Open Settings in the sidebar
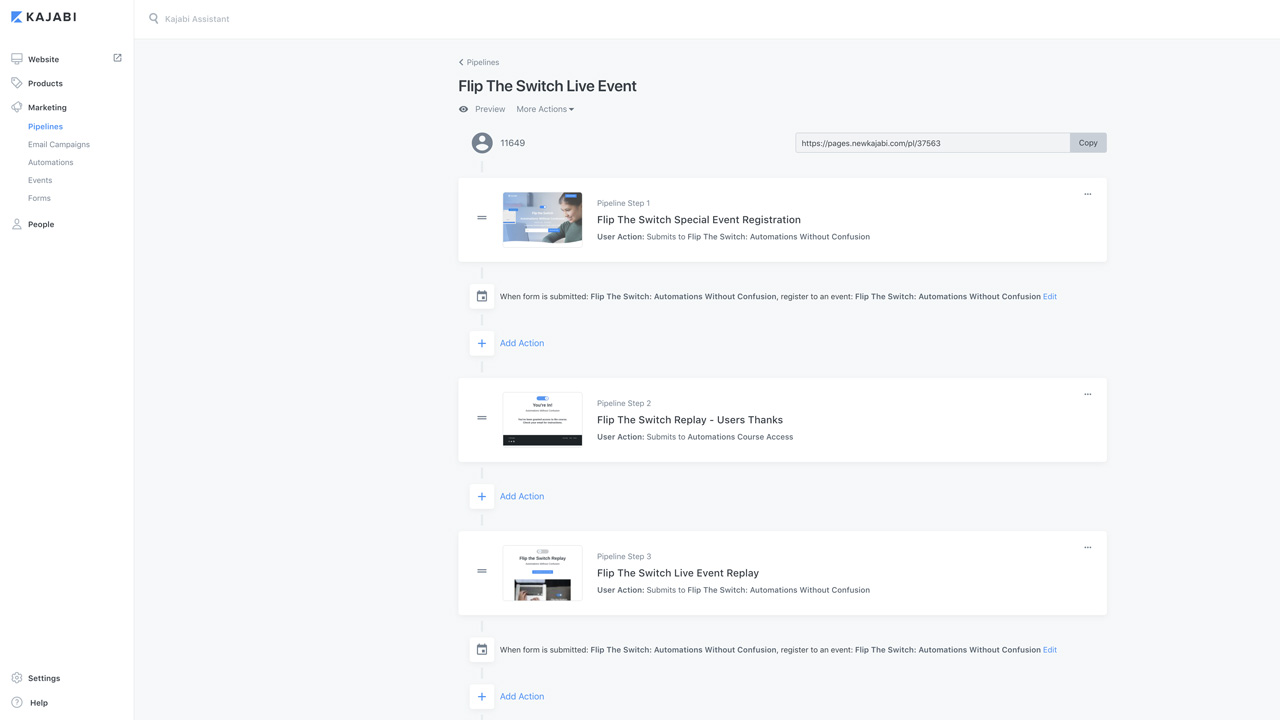1280x720 pixels. [x=44, y=678]
